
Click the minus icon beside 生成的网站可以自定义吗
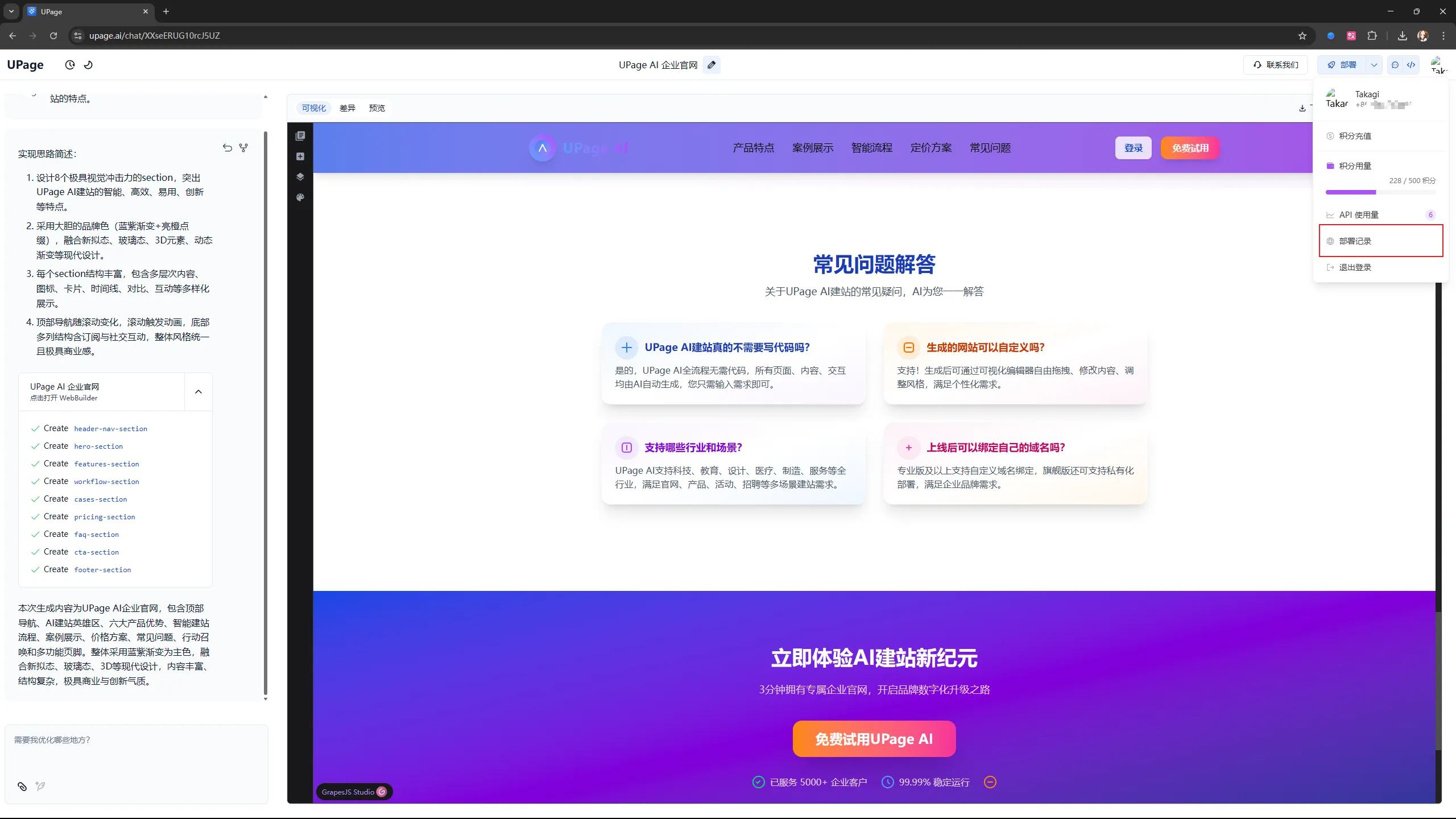[x=909, y=348]
